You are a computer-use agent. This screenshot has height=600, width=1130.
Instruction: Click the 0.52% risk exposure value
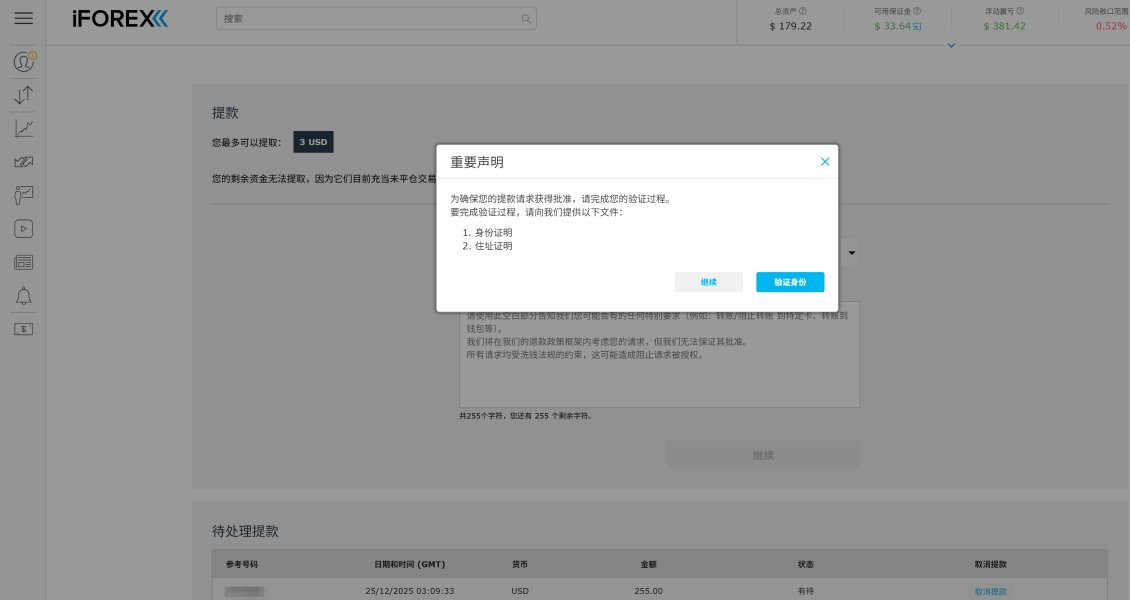click(x=1111, y=26)
